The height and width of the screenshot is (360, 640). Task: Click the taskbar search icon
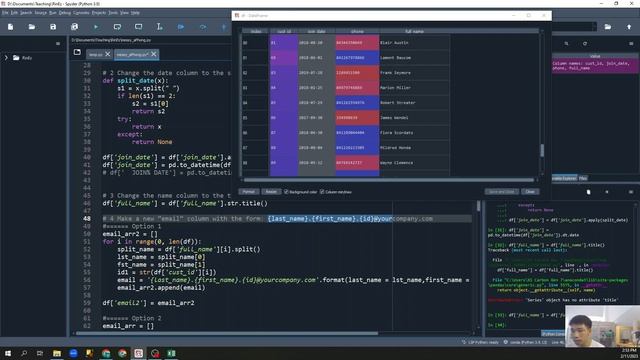(x=24, y=353)
